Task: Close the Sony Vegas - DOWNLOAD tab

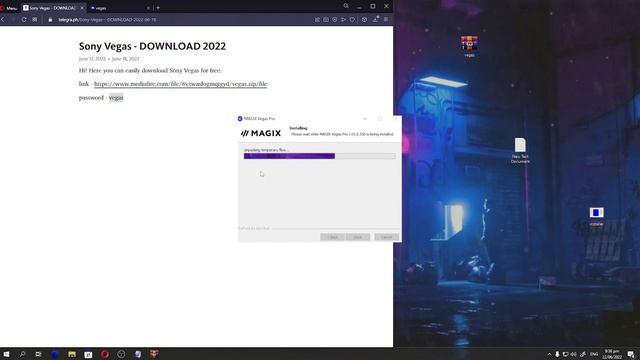Action: pyautogui.click(x=82, y=8)
